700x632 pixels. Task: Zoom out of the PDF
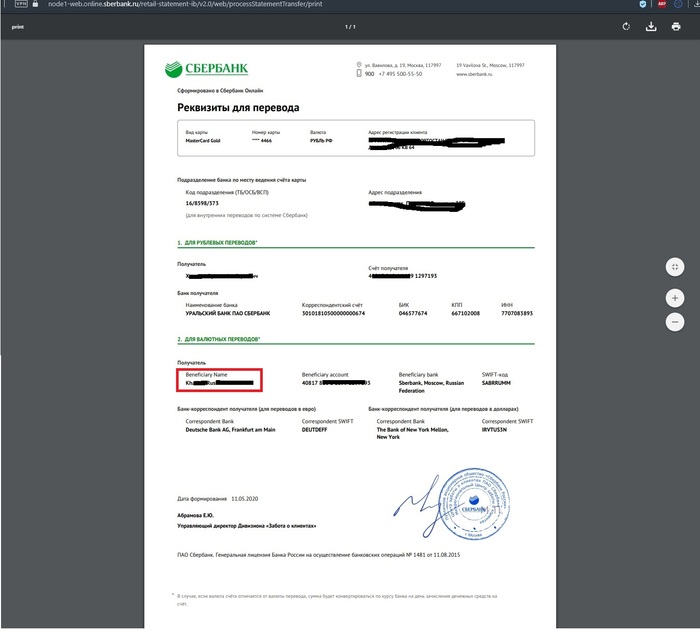(675, 322)
